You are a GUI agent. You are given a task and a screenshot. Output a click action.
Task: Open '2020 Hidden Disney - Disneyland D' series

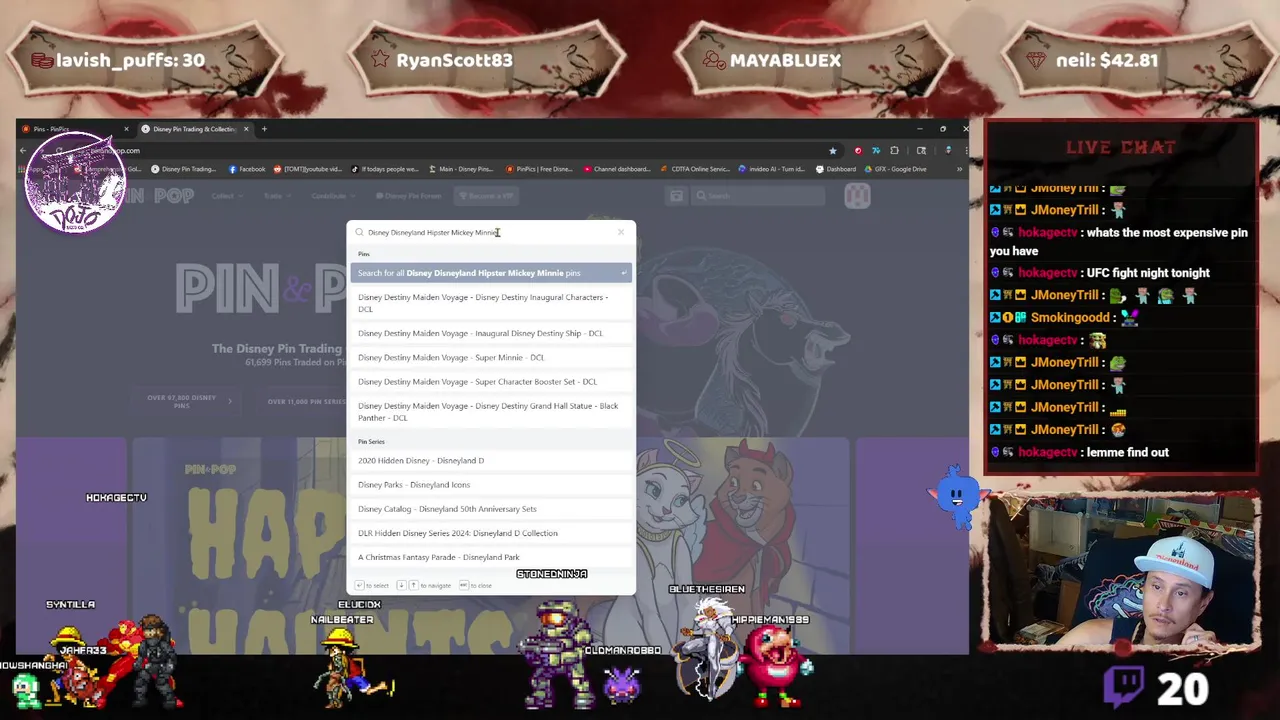(x=491, y=461)
